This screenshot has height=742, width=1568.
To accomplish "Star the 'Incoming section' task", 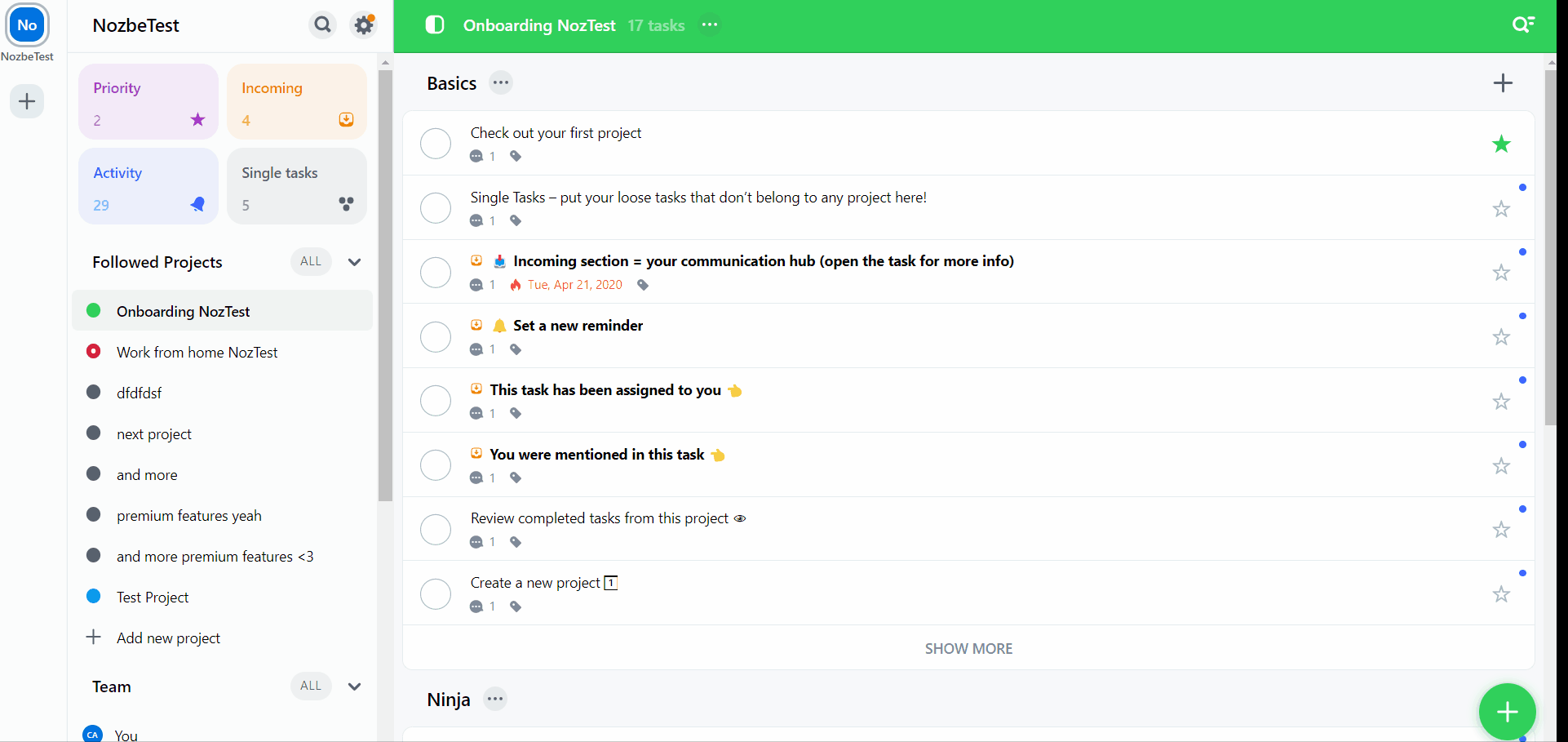I will tap(1501, 273).
